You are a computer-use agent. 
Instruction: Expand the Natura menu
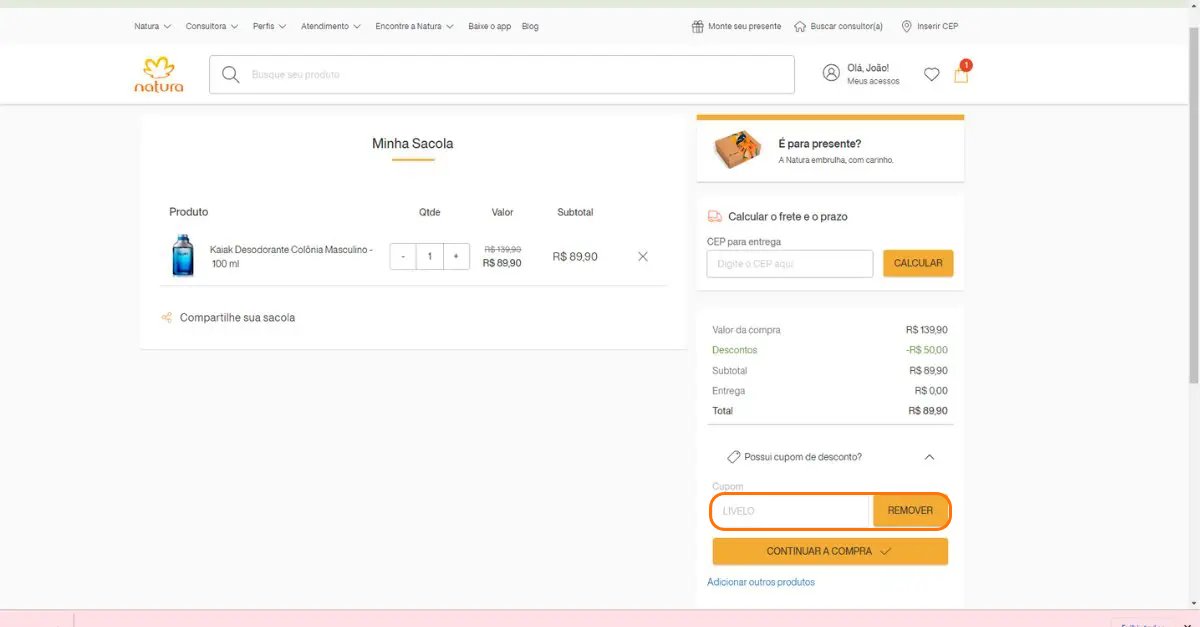pyautogui.click(x=153, y=26)
